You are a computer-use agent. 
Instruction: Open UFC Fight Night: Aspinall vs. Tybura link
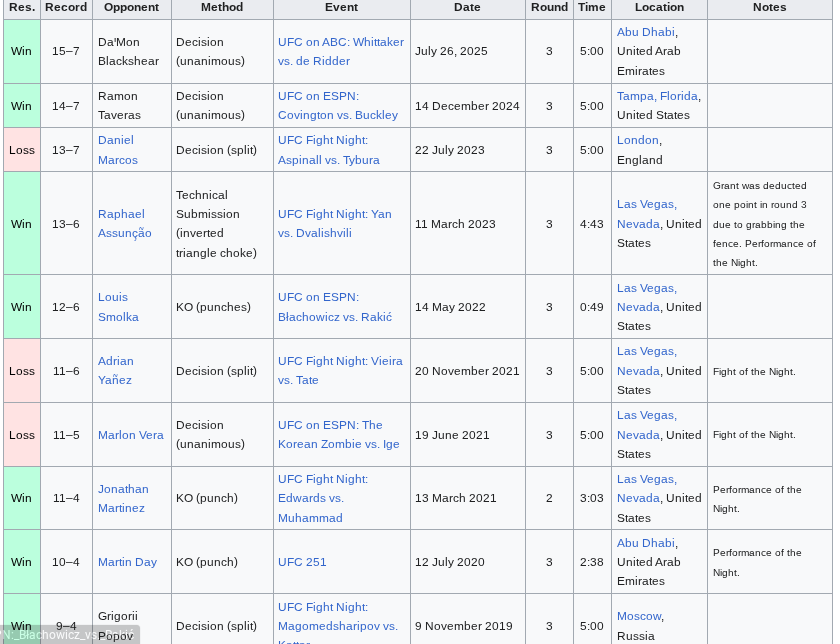point(328,150)
